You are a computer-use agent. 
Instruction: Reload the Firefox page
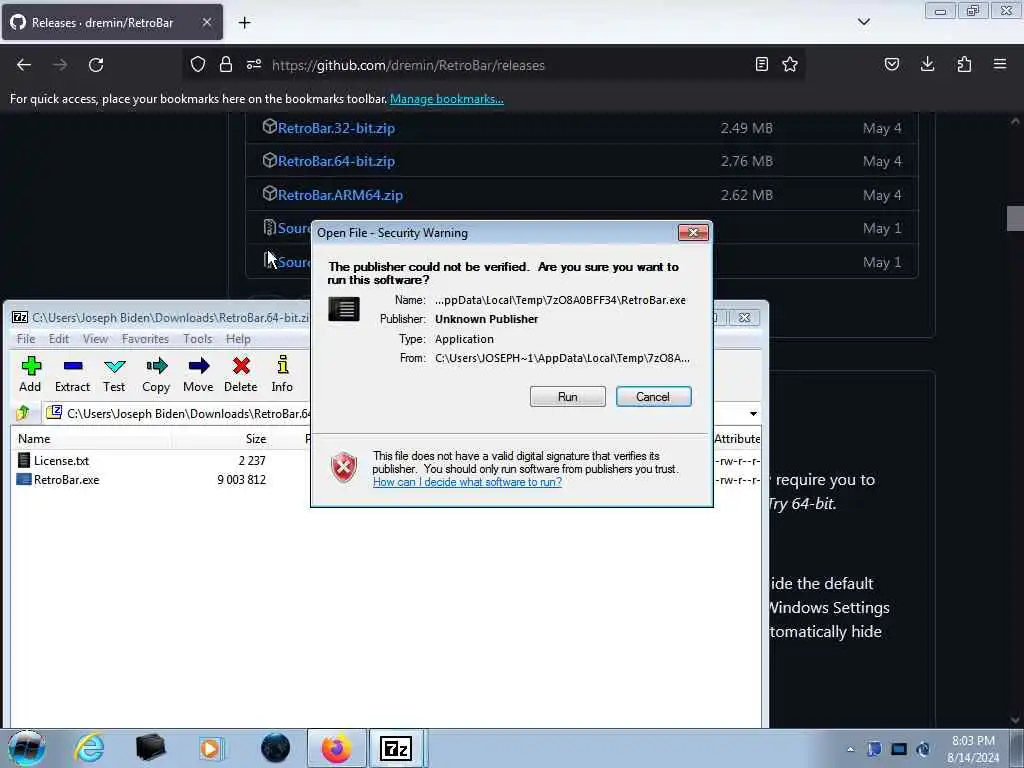[x=96, y=65]
